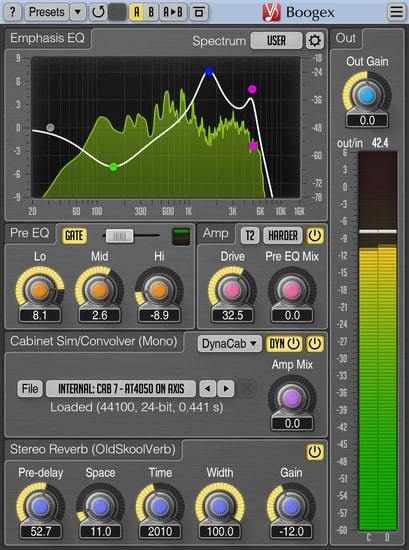409x550 pixels.
Task: Select state A comparison button
Action: [x=136, y=12]
